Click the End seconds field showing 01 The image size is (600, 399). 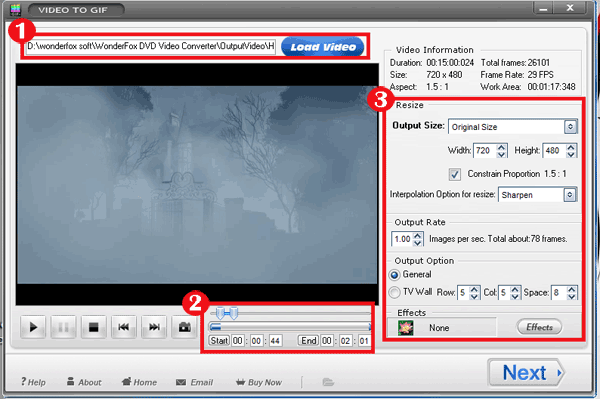[364, 340]
